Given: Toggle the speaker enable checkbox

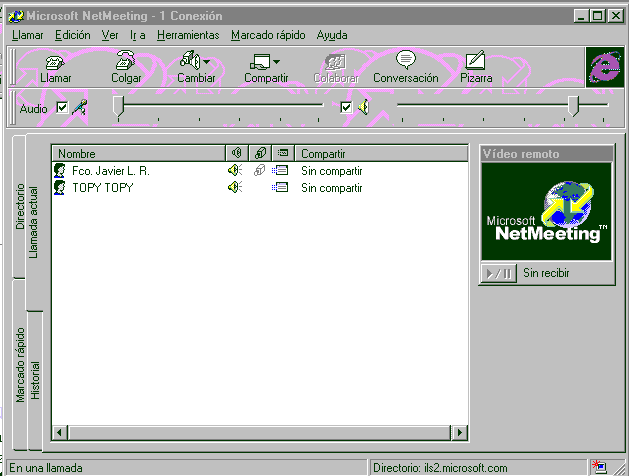Looking at the screenshot, I should (346, 107).
